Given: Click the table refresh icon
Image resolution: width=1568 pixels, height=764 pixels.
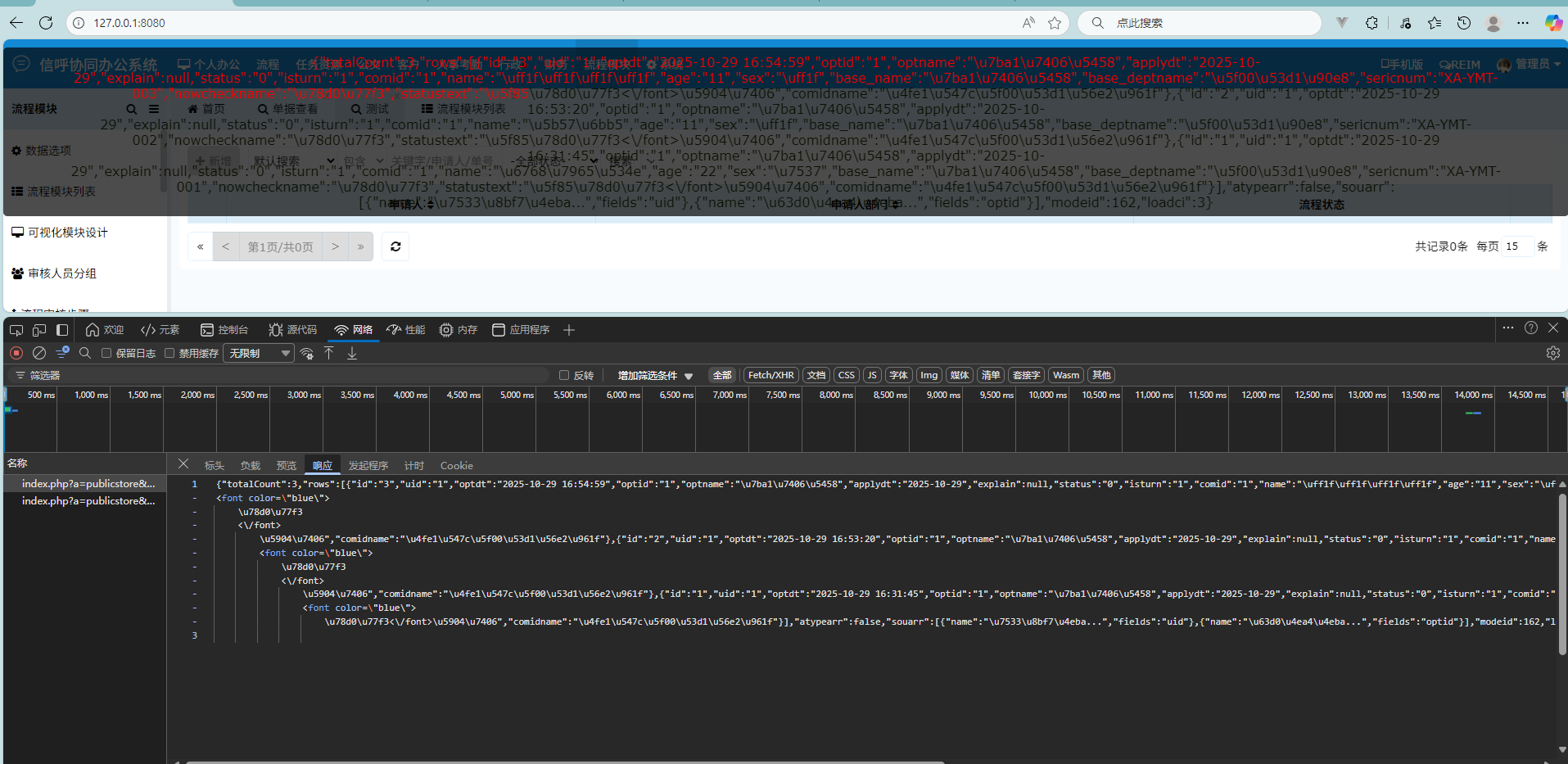Looking at the screenshot, I should pyautogui.click(x=395, y=246).
